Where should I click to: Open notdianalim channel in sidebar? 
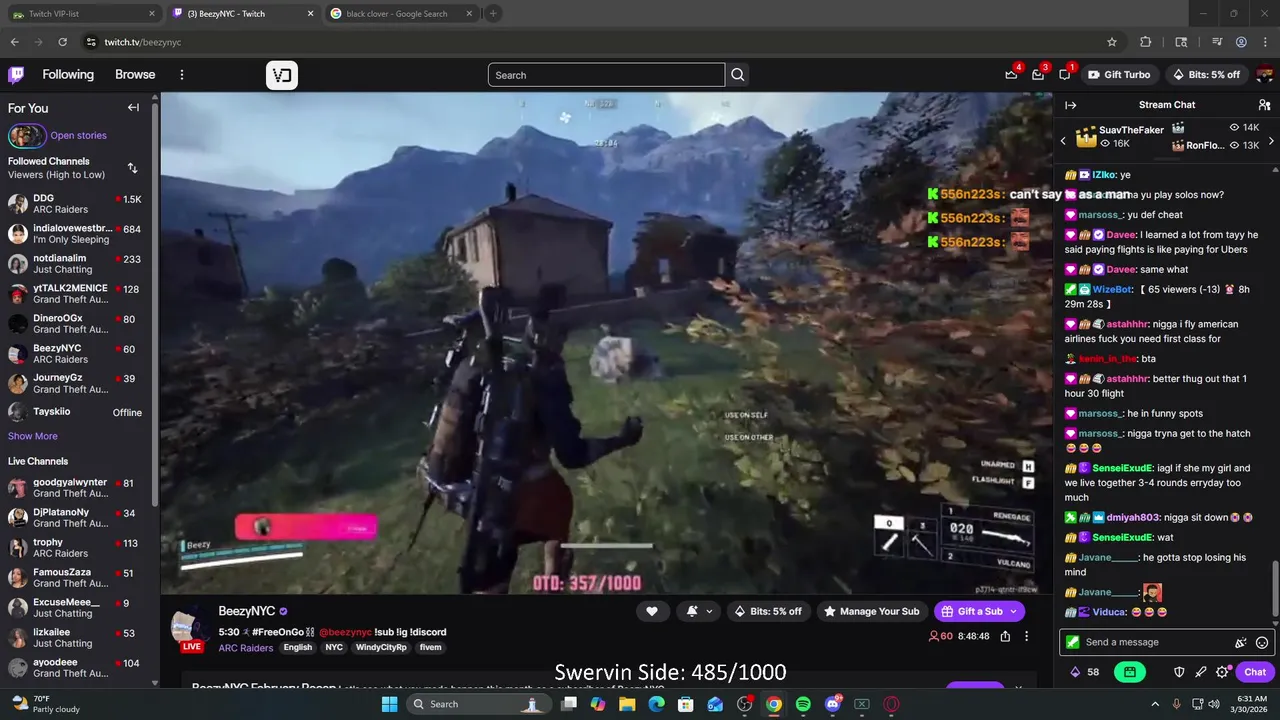click(76, 264)
